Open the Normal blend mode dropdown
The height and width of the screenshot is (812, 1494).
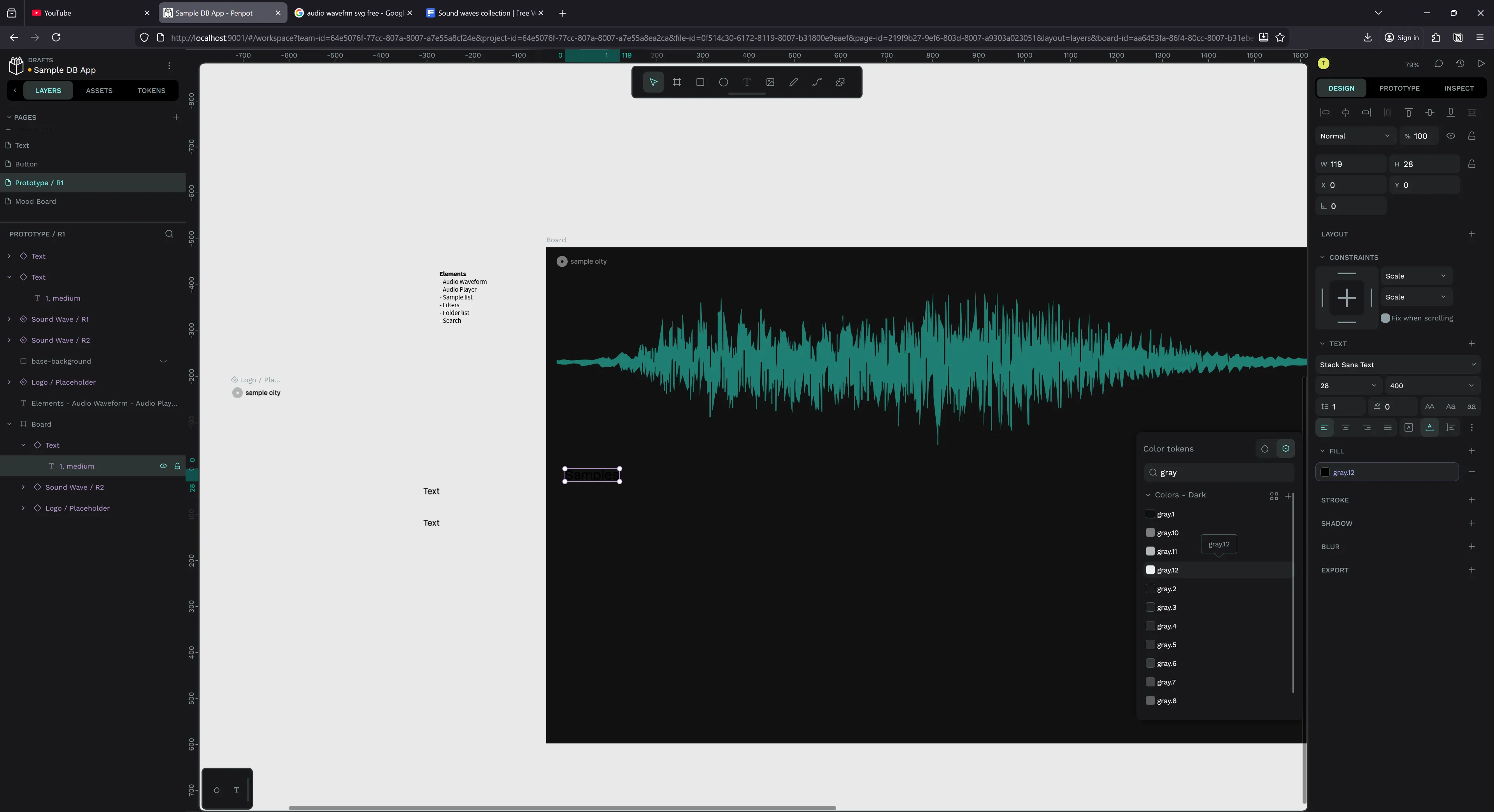tap(1355, 136)
